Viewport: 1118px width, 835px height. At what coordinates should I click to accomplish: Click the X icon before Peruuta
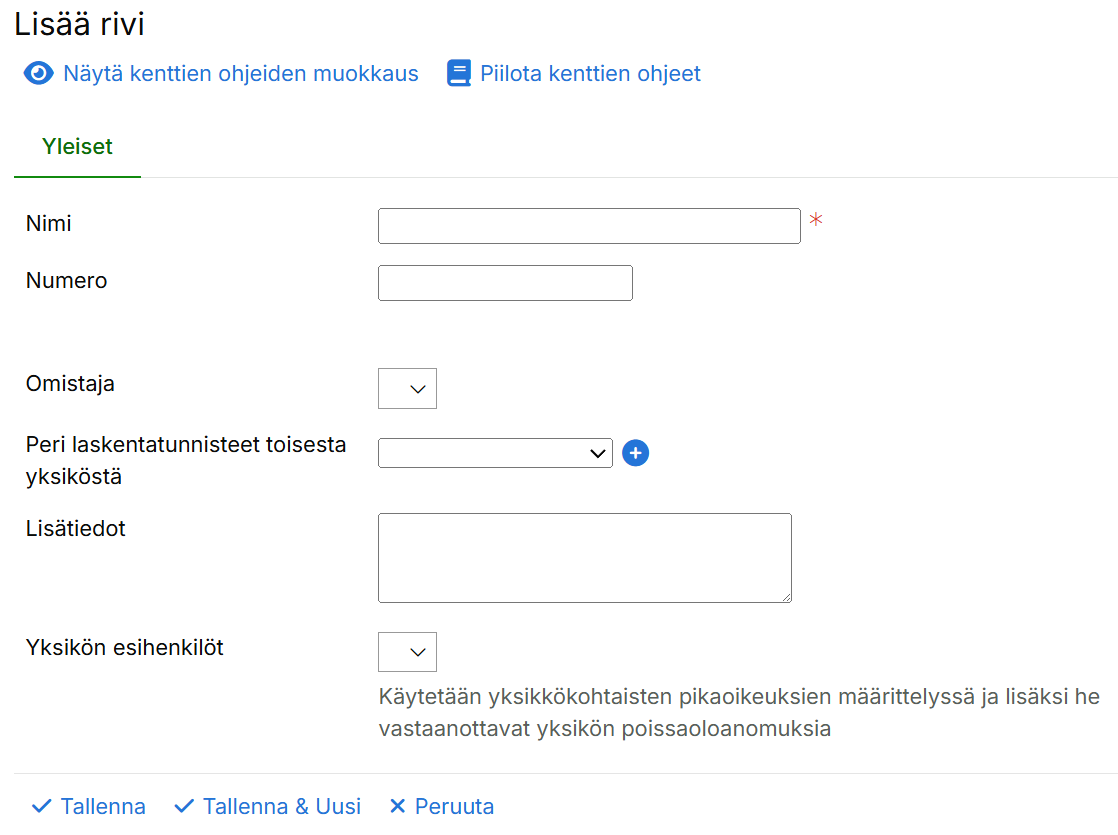pyautogui.click(x=397, y=806)
